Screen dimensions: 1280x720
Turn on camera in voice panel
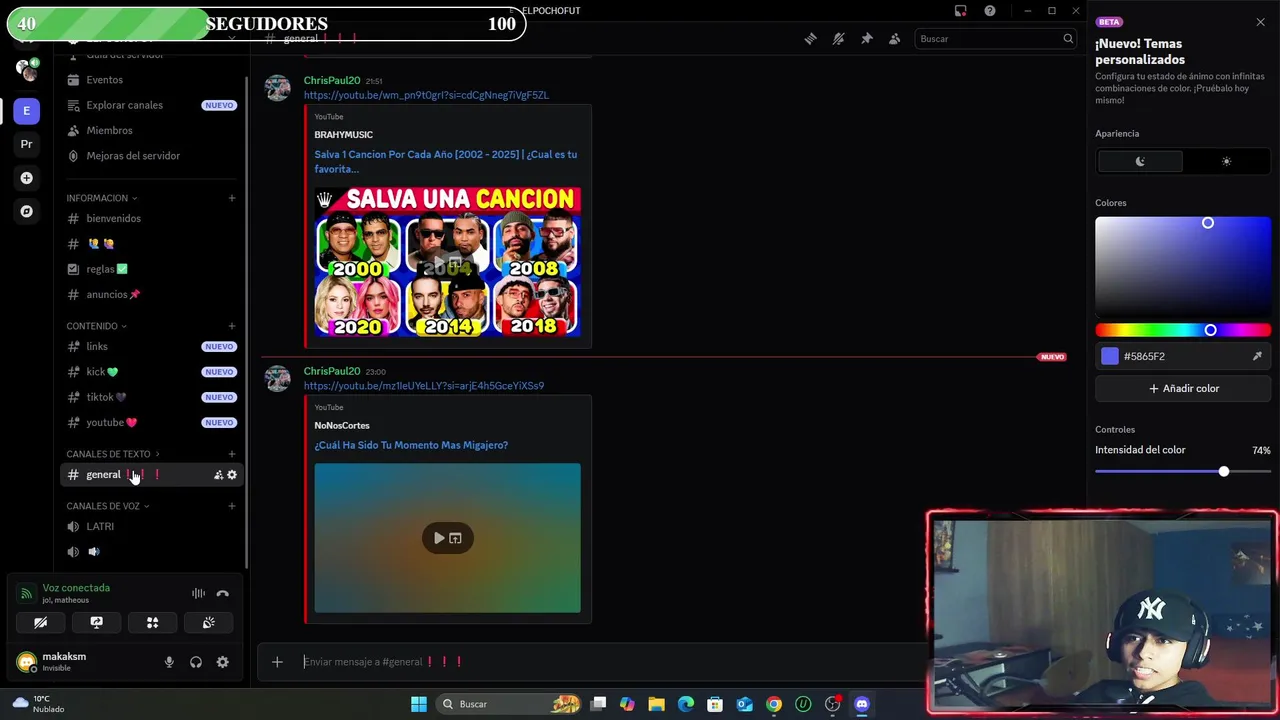[41, 622]
